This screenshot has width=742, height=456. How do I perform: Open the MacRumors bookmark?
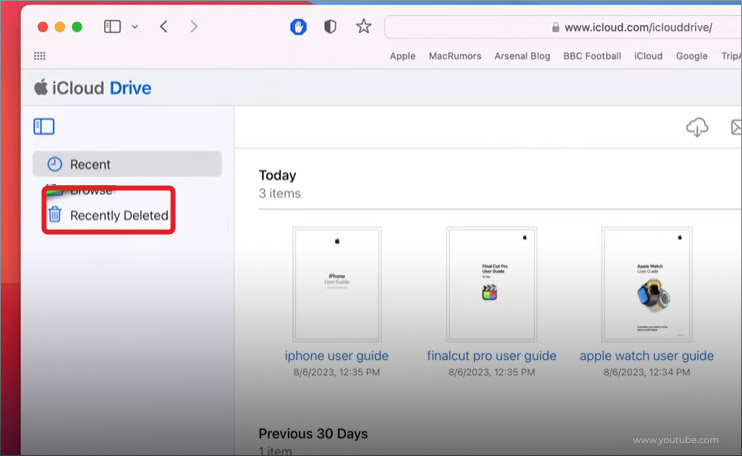pos(455,56)
